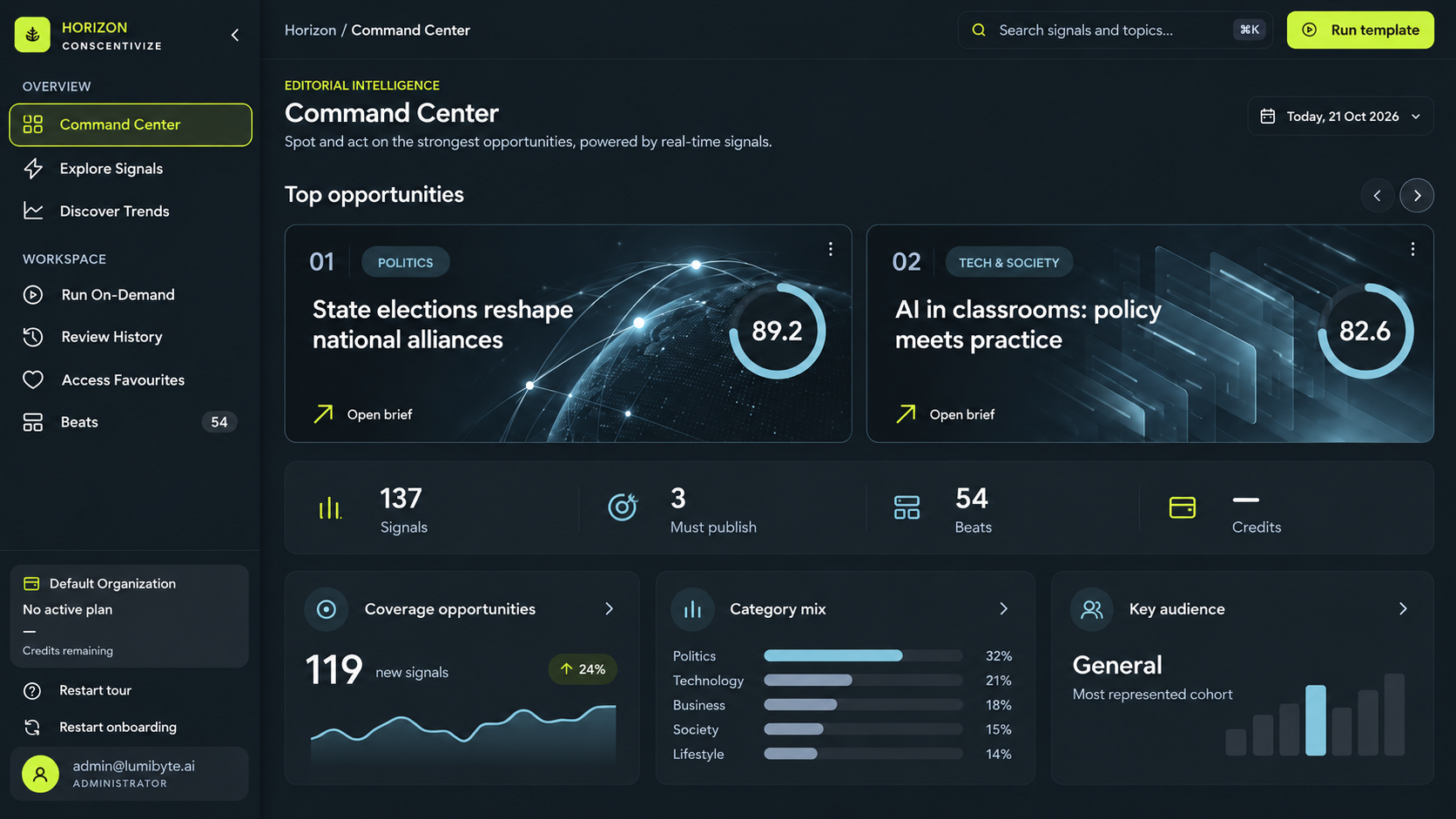Image resolution: width=1456 pixels, height=819 pixels.
Task: Click the State elections reshape national alliances headline
Action: click(x=442, y=324)
